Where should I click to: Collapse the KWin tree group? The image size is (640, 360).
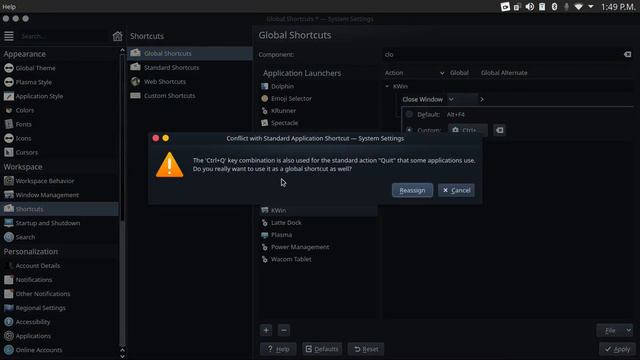pos(387,87)
